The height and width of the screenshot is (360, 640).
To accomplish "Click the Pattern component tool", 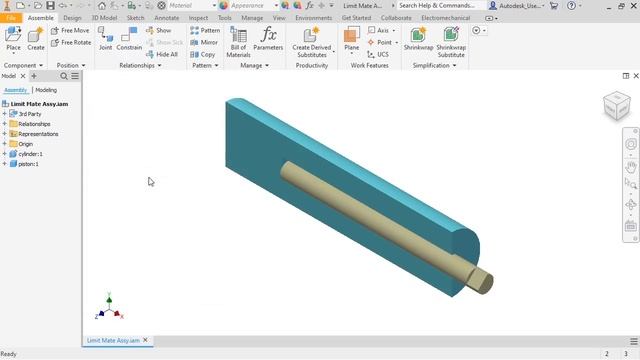I will click(x=205, y=30).
